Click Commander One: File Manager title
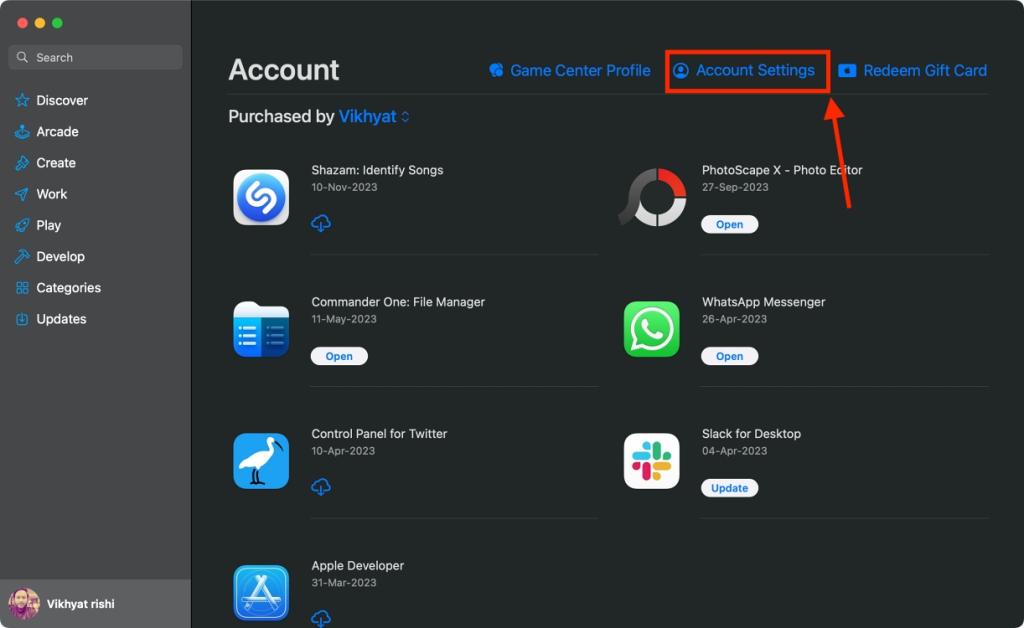The height and width of the screenshot is (628, 1024). click(x=398, y=302)
